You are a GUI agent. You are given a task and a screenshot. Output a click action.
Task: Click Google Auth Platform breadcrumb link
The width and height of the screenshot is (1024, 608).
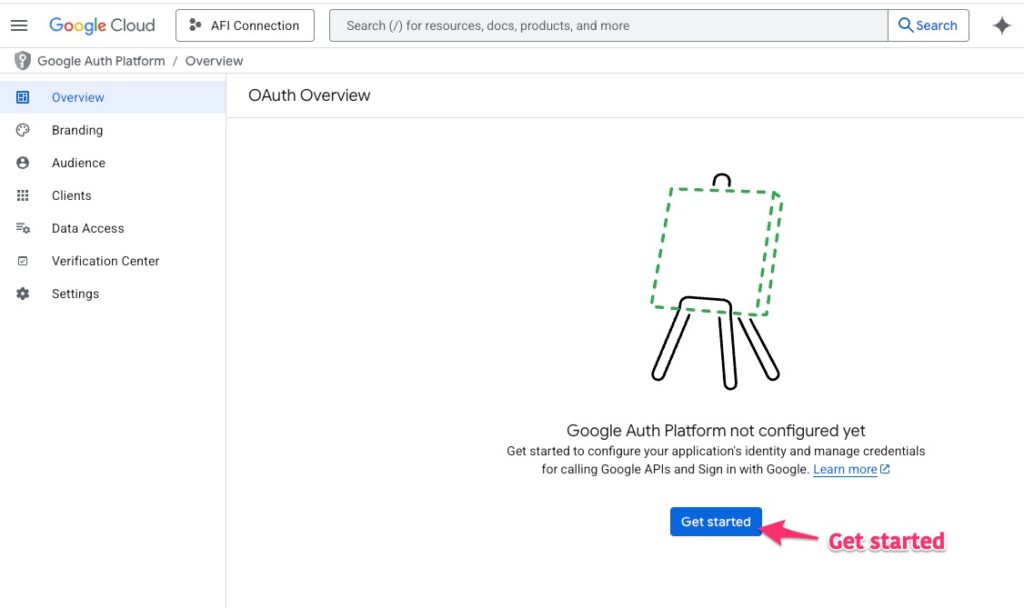point(101,61)
